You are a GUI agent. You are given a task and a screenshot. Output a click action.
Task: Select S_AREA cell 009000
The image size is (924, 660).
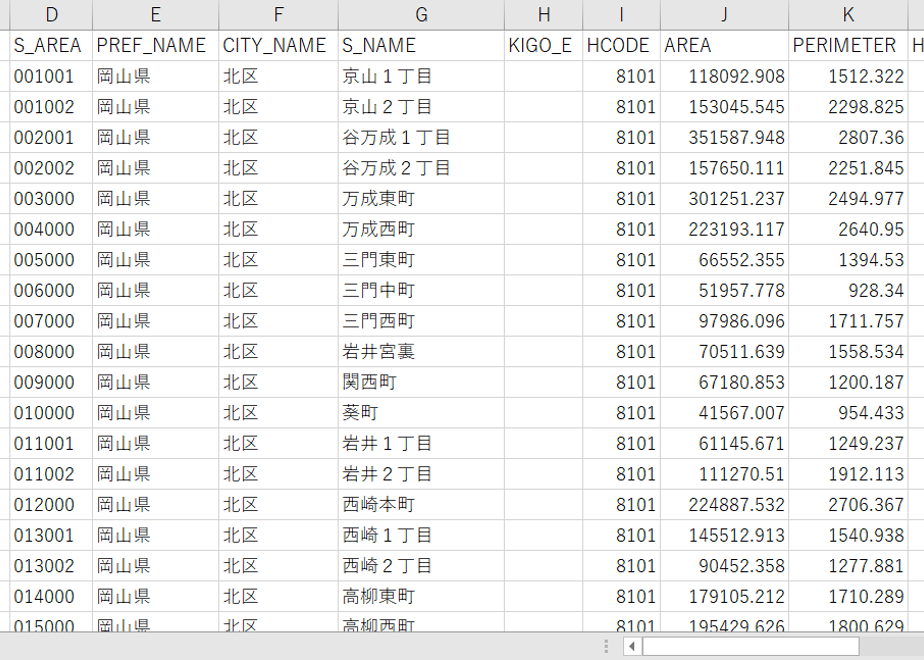point(51,382)
